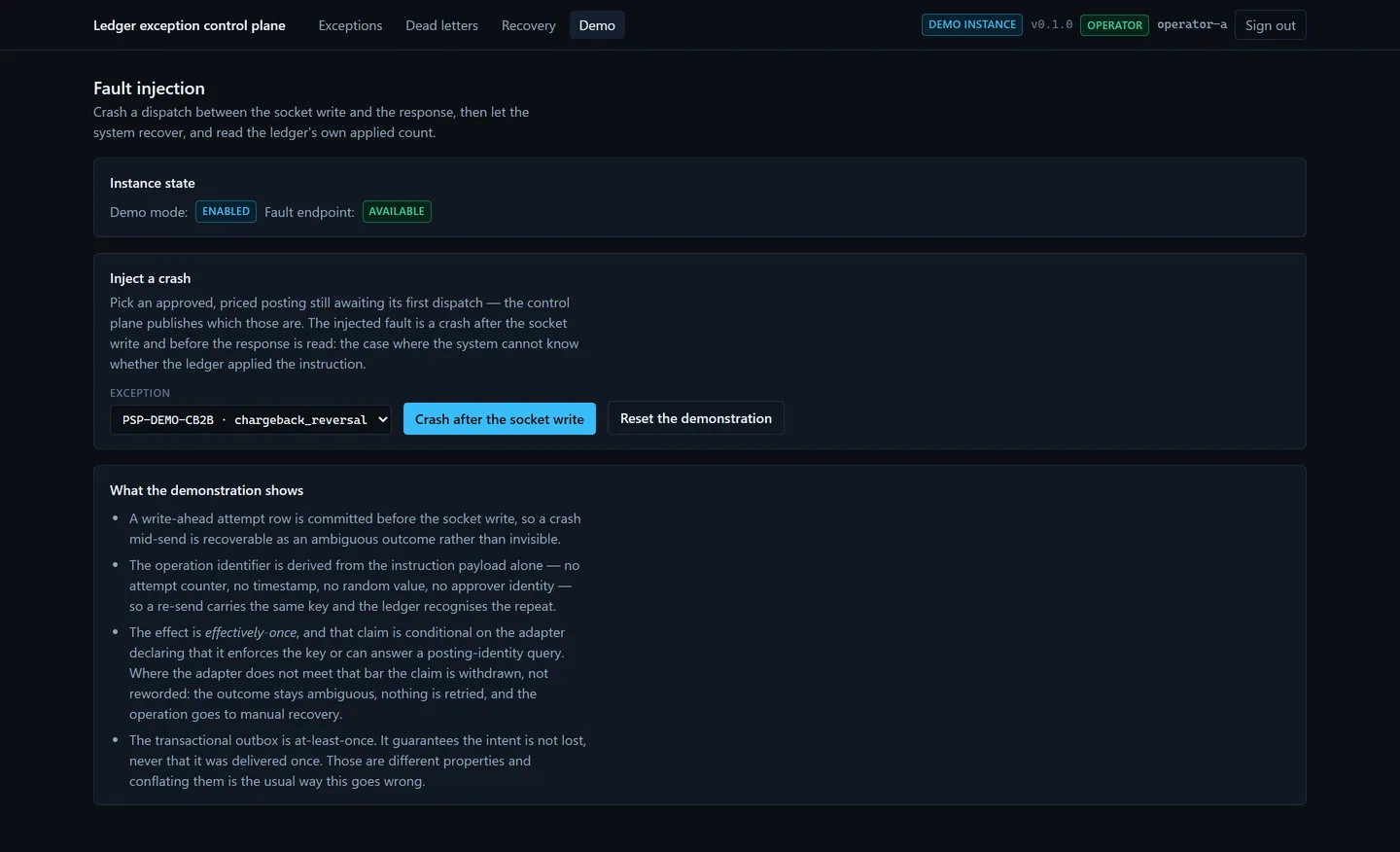Click the bullet about transactional outbox
The height and width of the screenshot is (852, 1400).
pyautogui.click(x=358, y=761)
